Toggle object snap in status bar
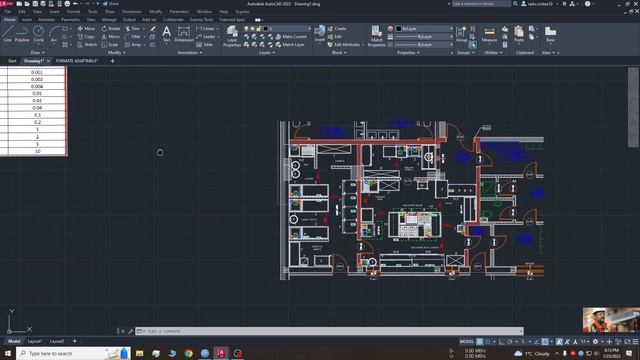The height and width of the screenshot is (360, 640). coord(545,342)
